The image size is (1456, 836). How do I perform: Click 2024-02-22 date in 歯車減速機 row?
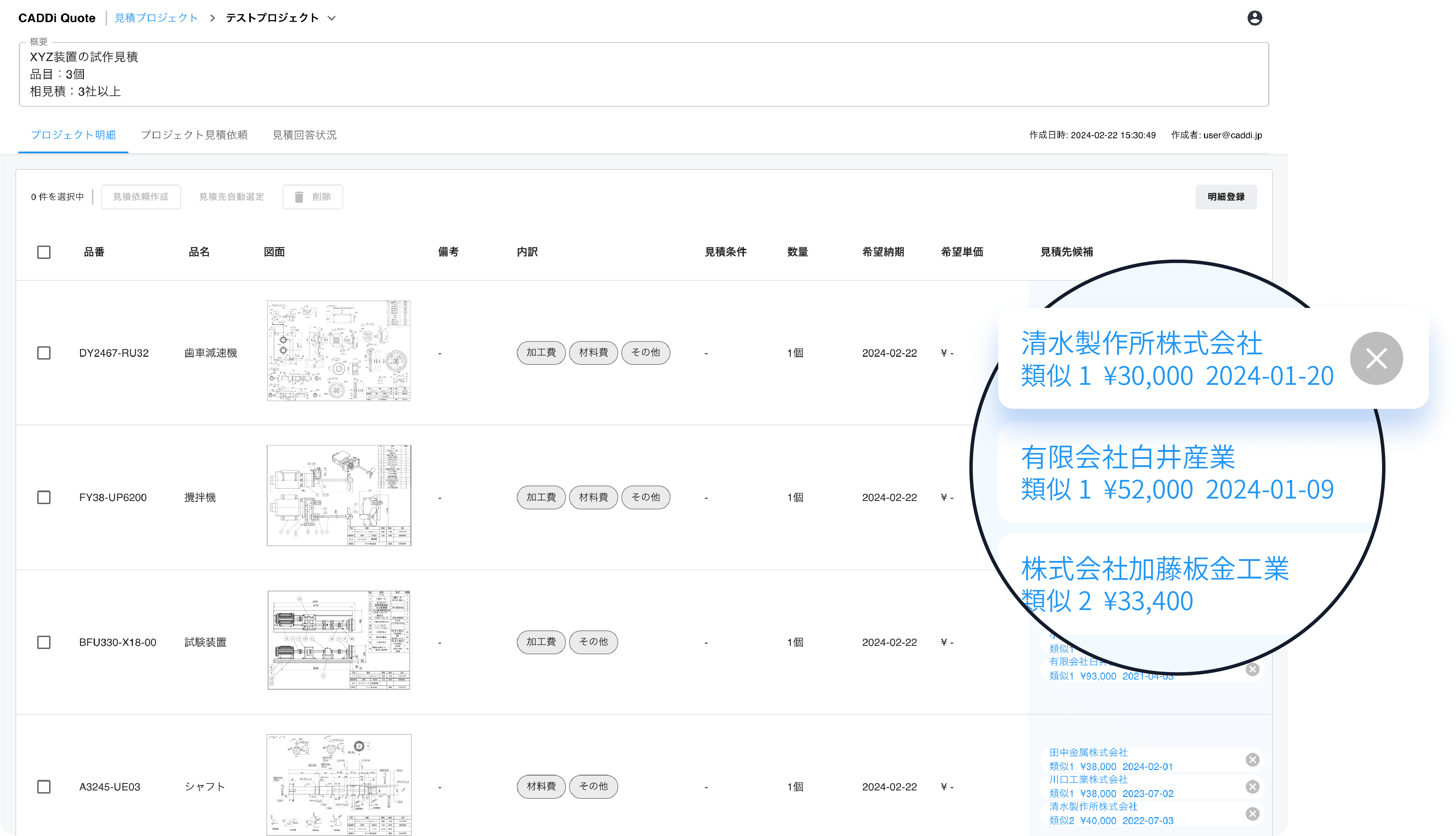[889, 353]
